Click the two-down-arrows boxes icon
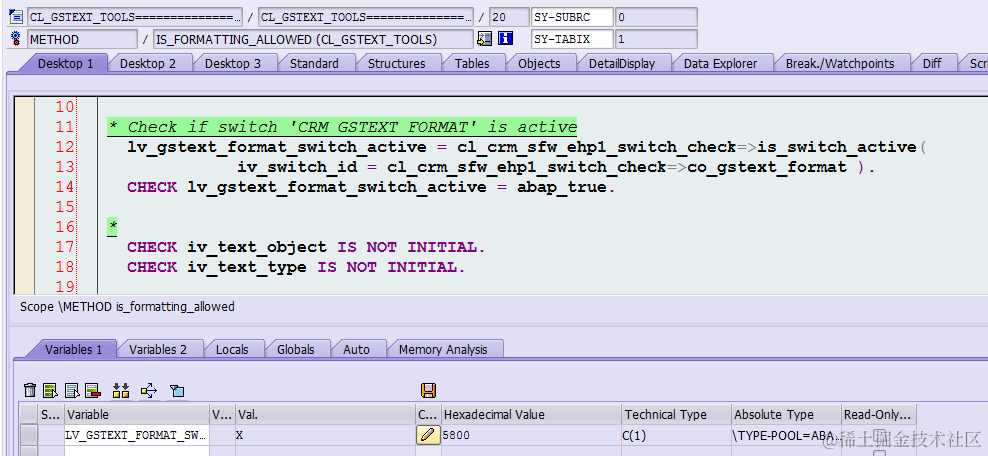The image size is (988, 456). (x=121, y=390)
